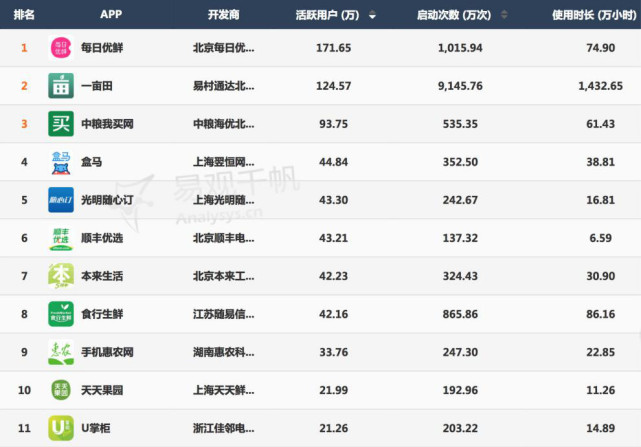Click the orange rank number 3
Screen dimensions: 641x447
24,124
